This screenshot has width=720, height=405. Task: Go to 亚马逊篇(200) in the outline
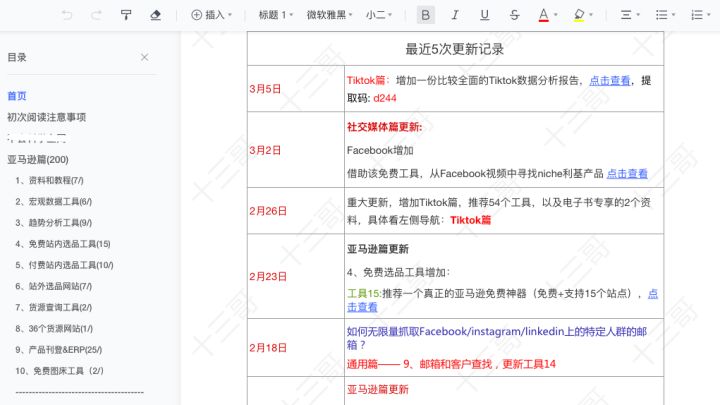38,159
